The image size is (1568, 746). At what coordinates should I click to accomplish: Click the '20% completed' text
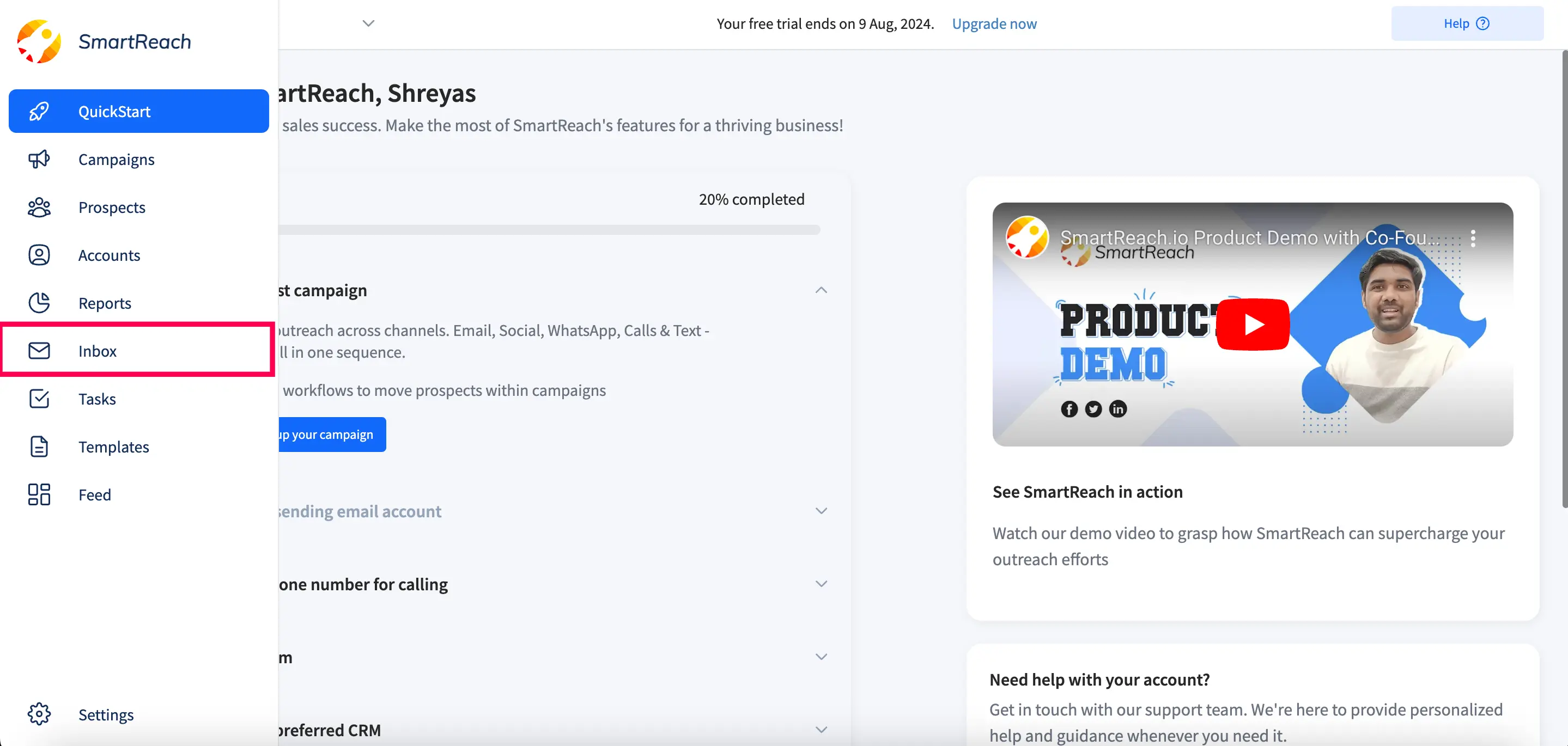(751, 200)
